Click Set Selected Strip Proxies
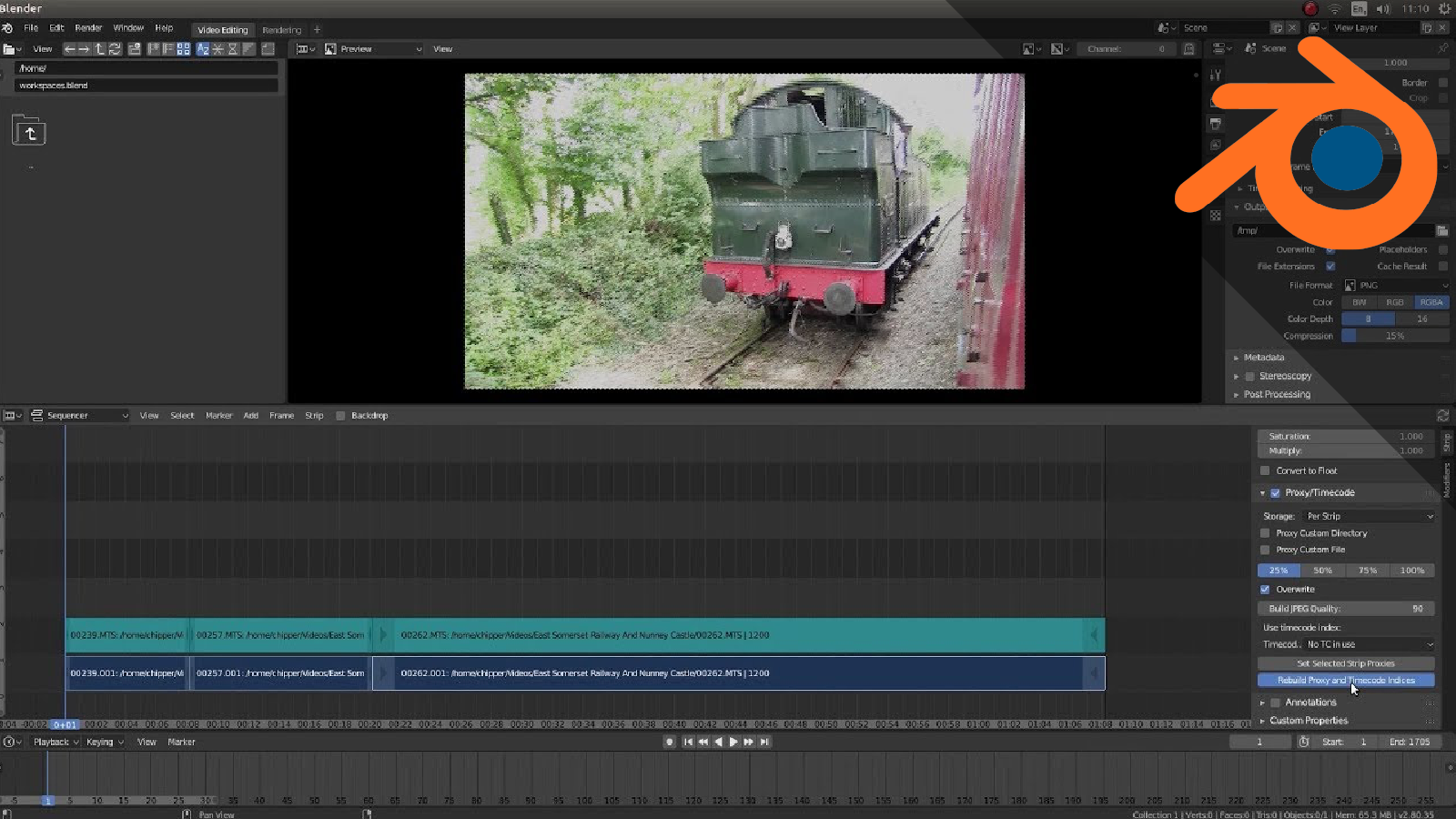Viewport: 1456px width, 819px height. (x=1346, y=664)
